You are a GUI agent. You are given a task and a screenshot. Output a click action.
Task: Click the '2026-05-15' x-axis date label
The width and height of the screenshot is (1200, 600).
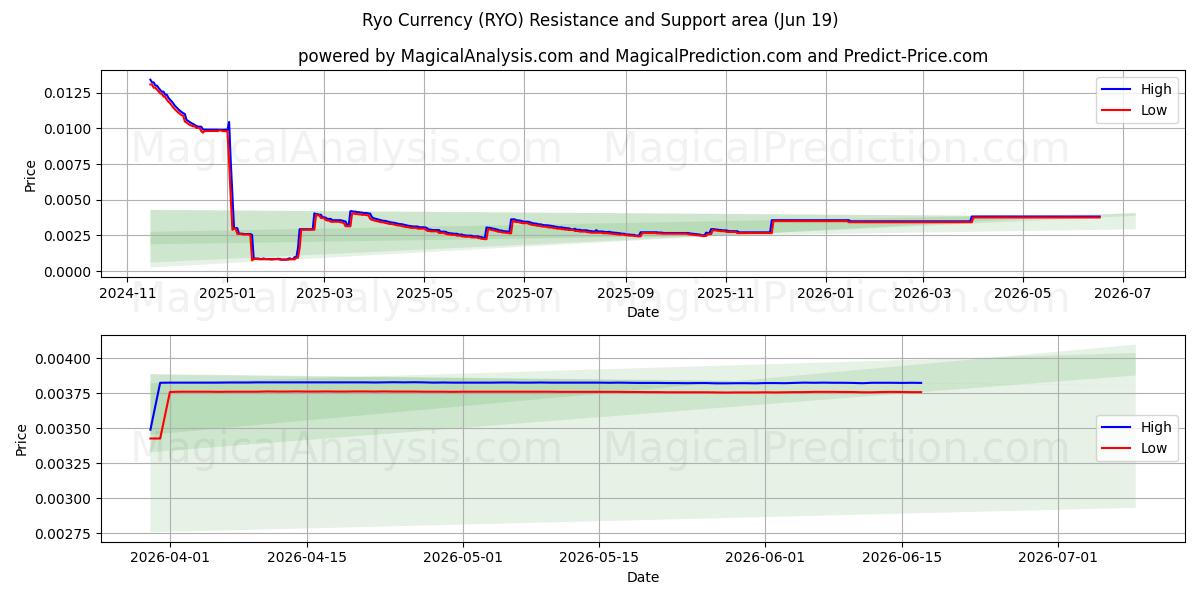click(600, 557)
